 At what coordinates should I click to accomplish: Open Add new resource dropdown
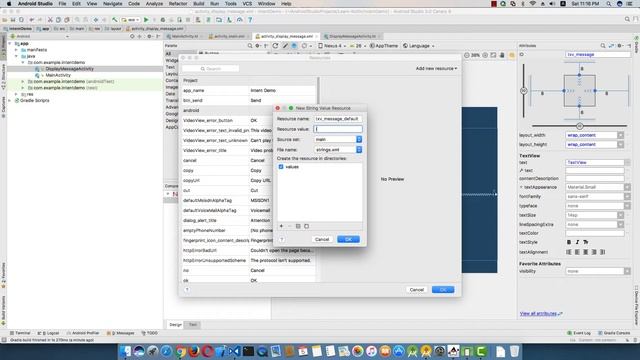coord(436,69)
